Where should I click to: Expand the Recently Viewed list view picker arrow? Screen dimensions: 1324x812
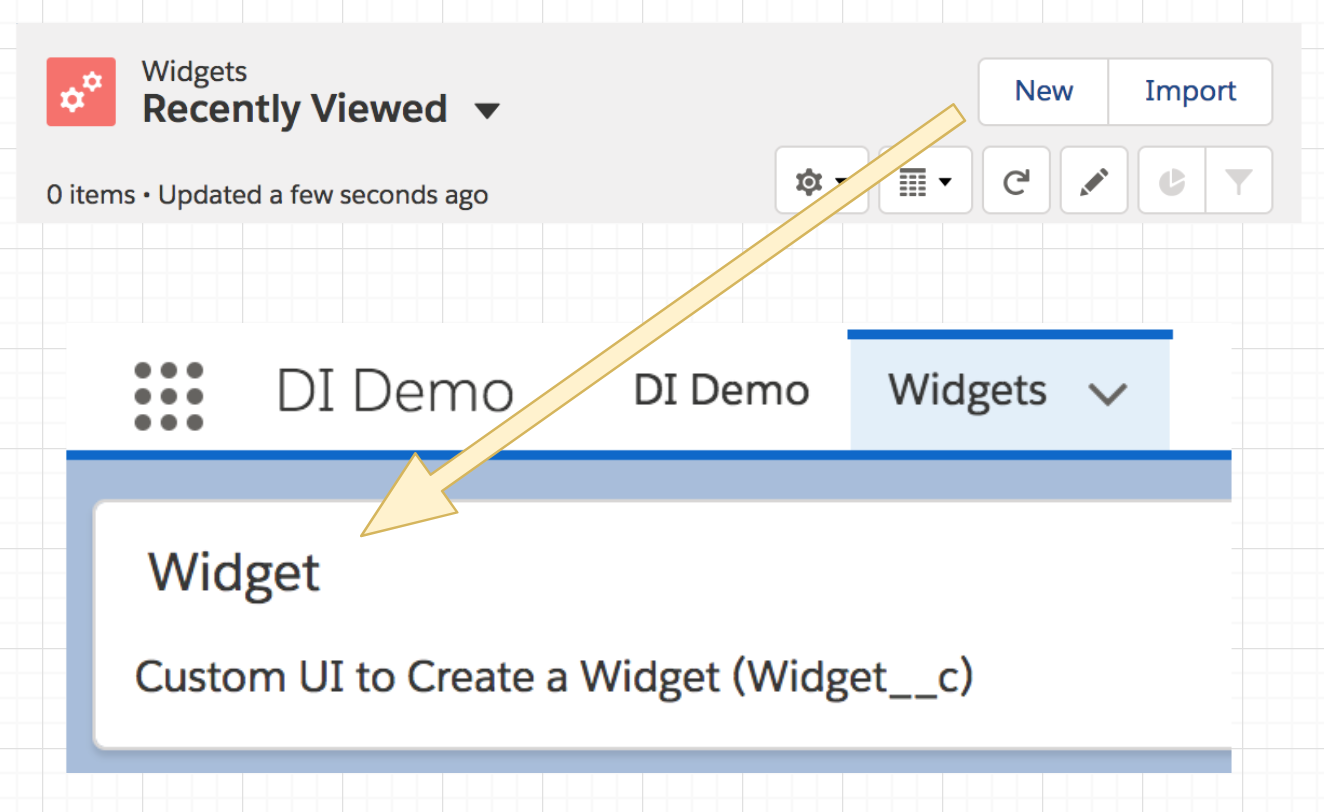(487, 110)
